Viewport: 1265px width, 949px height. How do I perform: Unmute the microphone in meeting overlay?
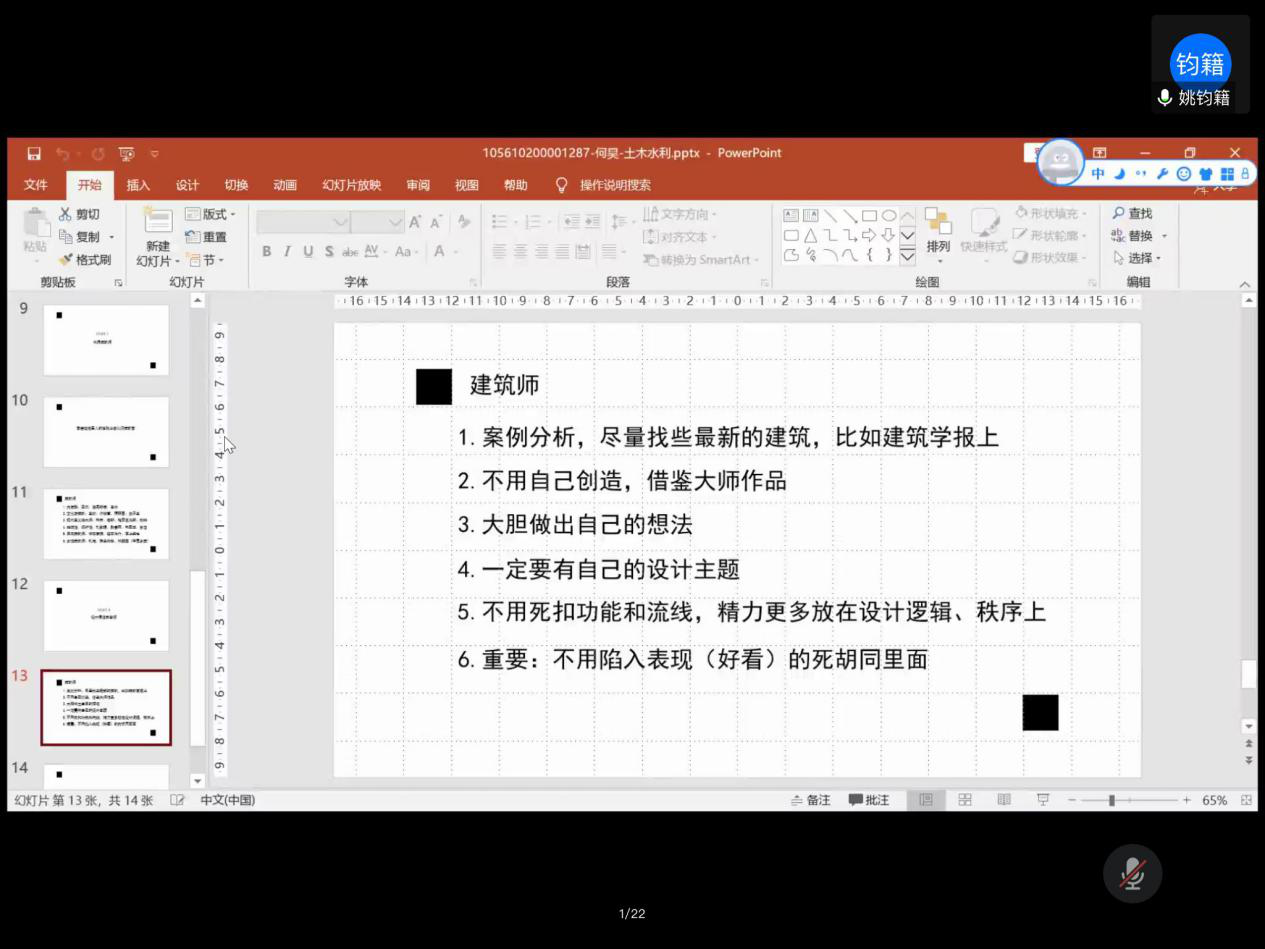pos(1132,874)
